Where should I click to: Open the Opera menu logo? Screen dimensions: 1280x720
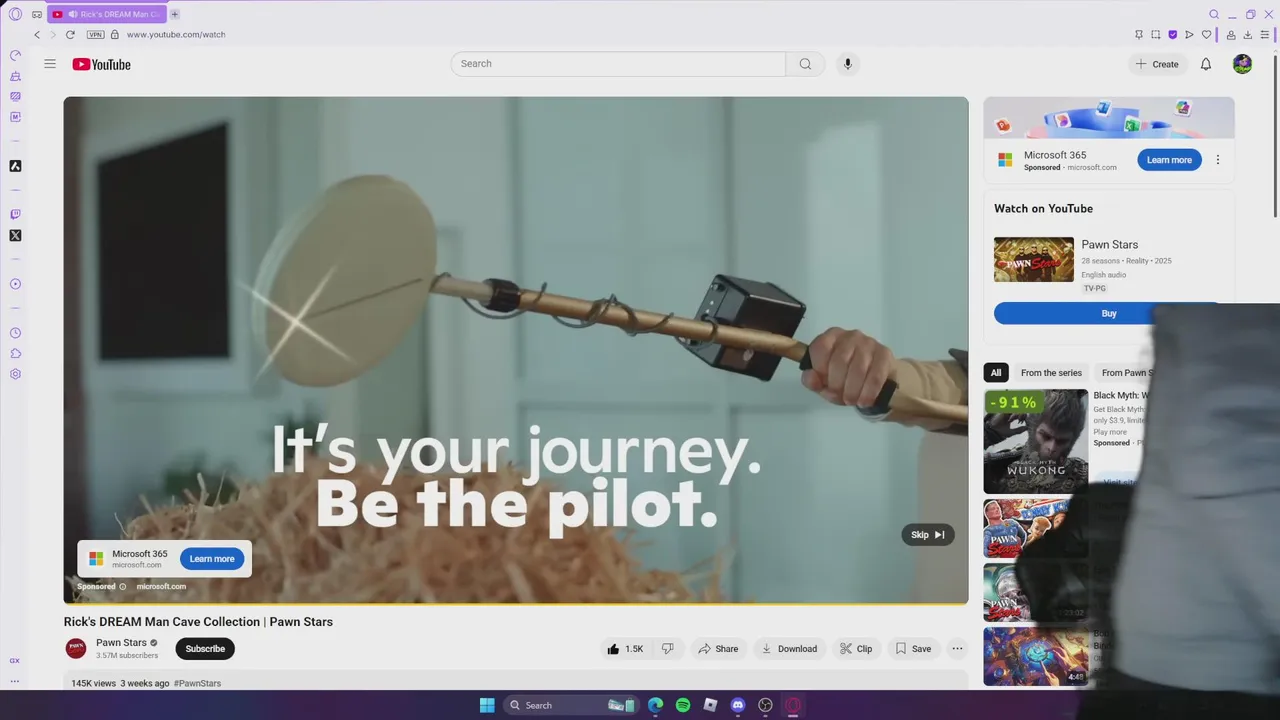[x=15, y=14]
